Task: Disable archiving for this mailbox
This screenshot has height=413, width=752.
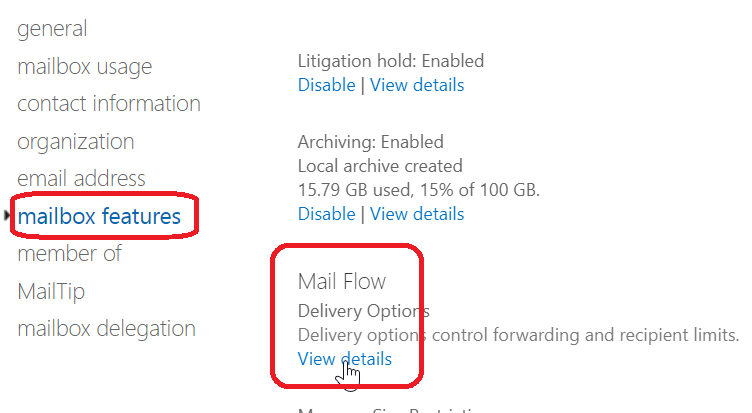Action: tap(326, 213)
